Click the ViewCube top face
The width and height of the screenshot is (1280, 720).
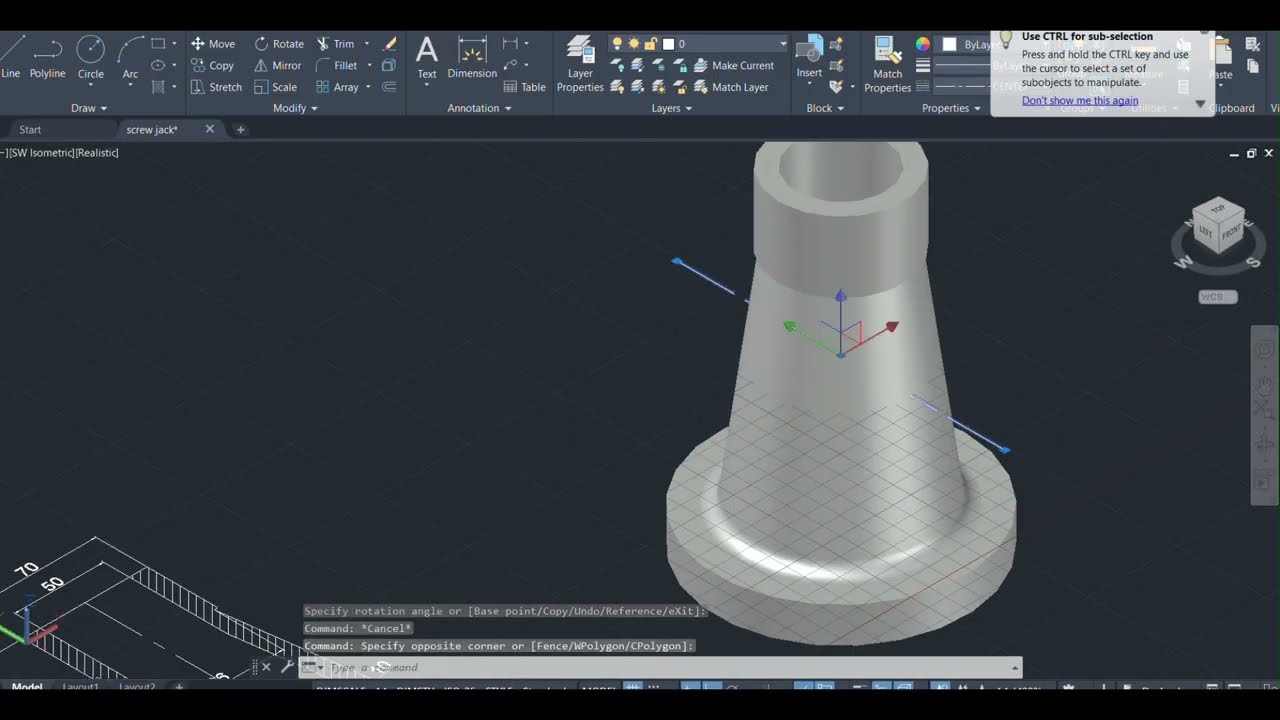(x=1219, y=210)
